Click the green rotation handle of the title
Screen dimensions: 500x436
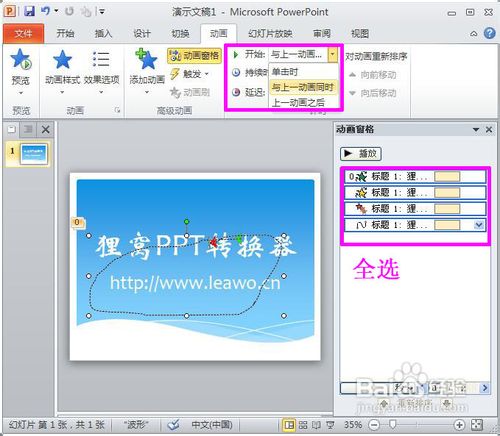pos(187,221)
